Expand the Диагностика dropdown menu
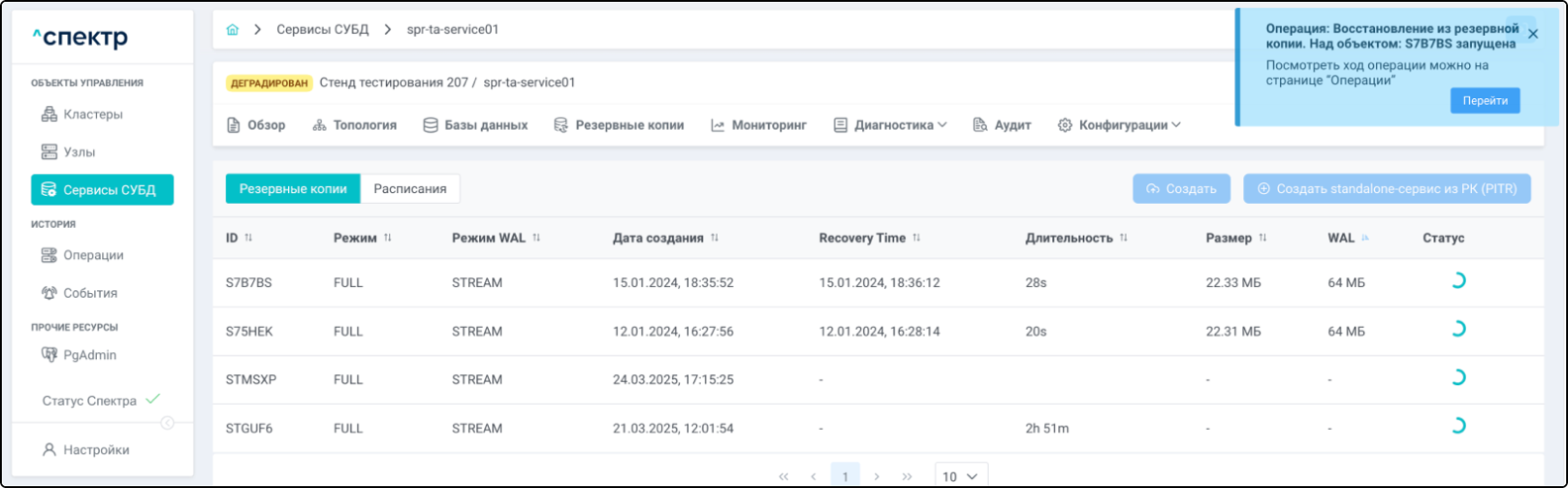Screen dimensions: 1568x488 (891, 126)
